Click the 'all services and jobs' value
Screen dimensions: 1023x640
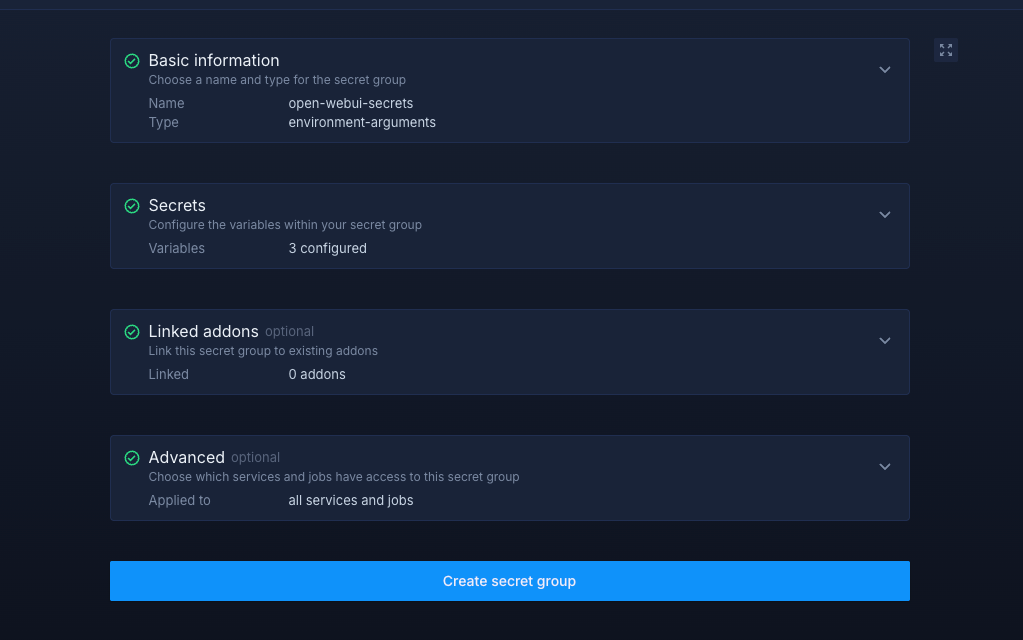click(350, 501)
